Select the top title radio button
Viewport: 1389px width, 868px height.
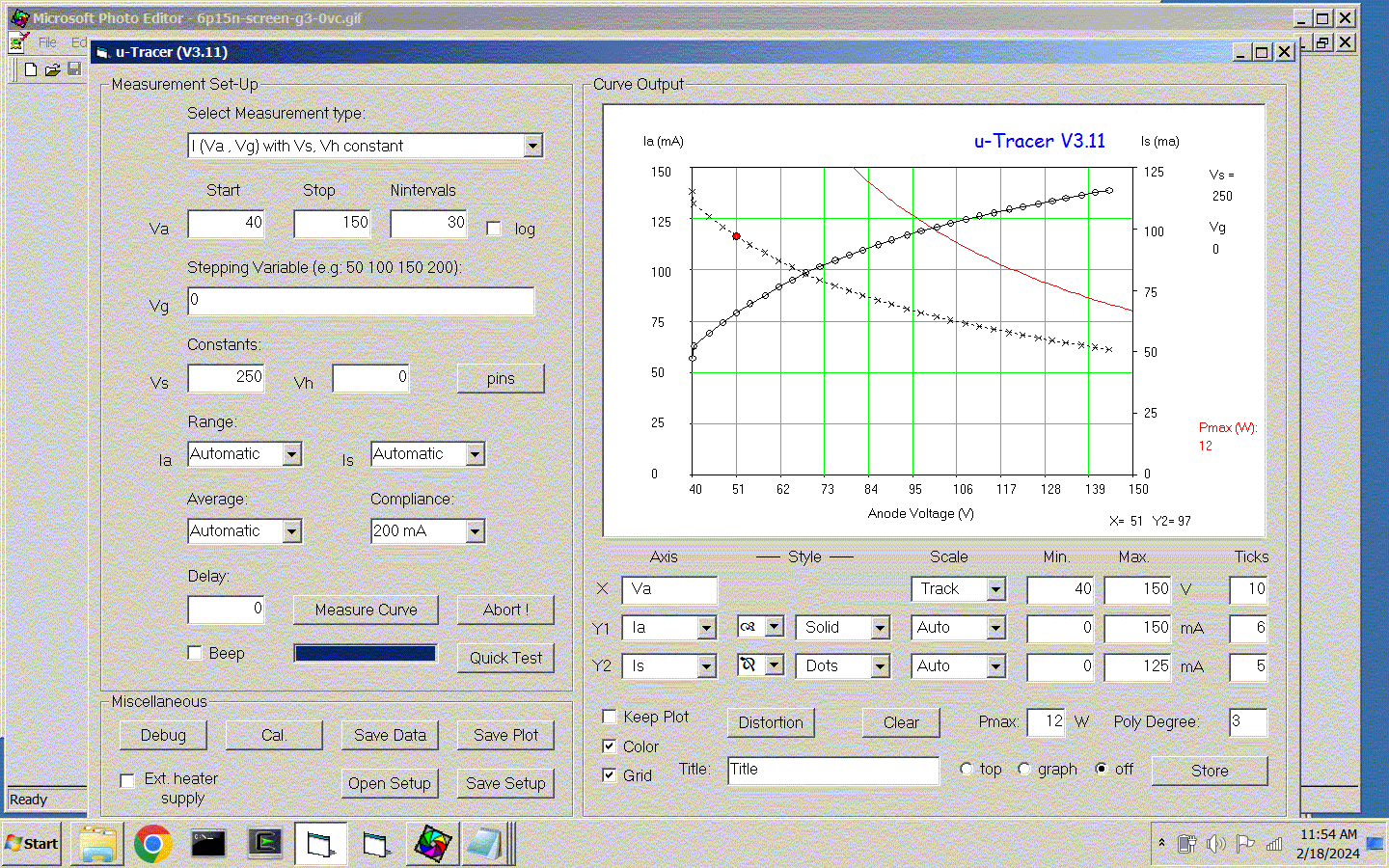tap(967, 769)
